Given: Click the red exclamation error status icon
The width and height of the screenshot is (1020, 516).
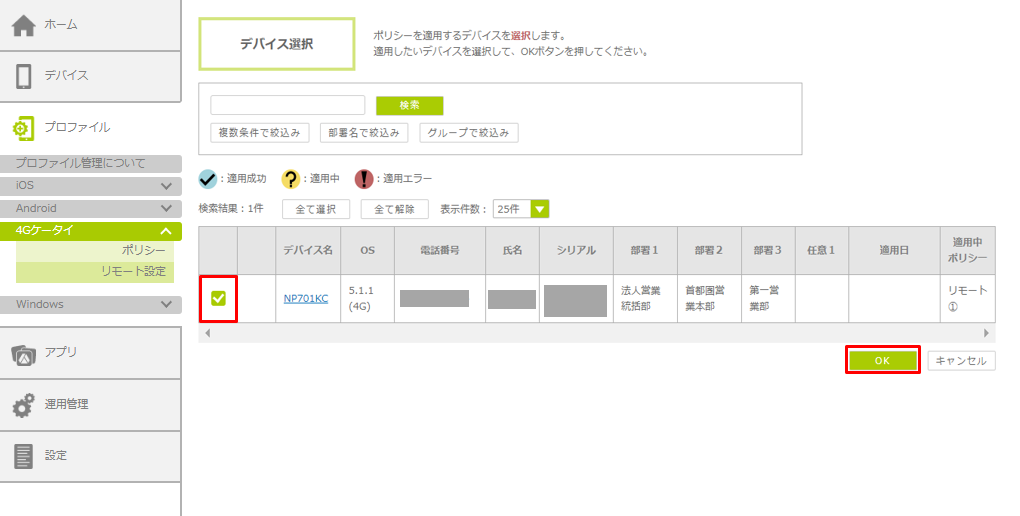Looking at the screenshot, I should pos(364,179).
